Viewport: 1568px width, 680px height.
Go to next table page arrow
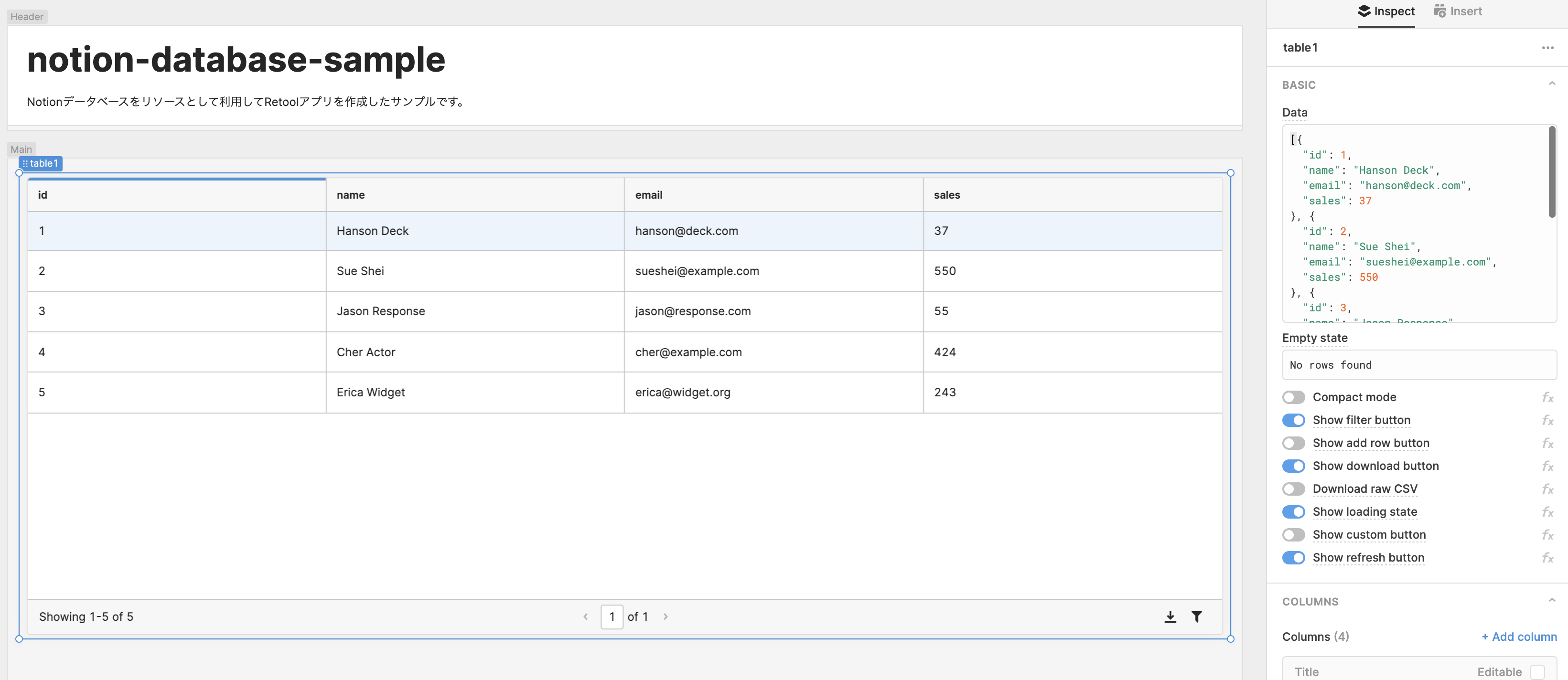tap(666, 617)
